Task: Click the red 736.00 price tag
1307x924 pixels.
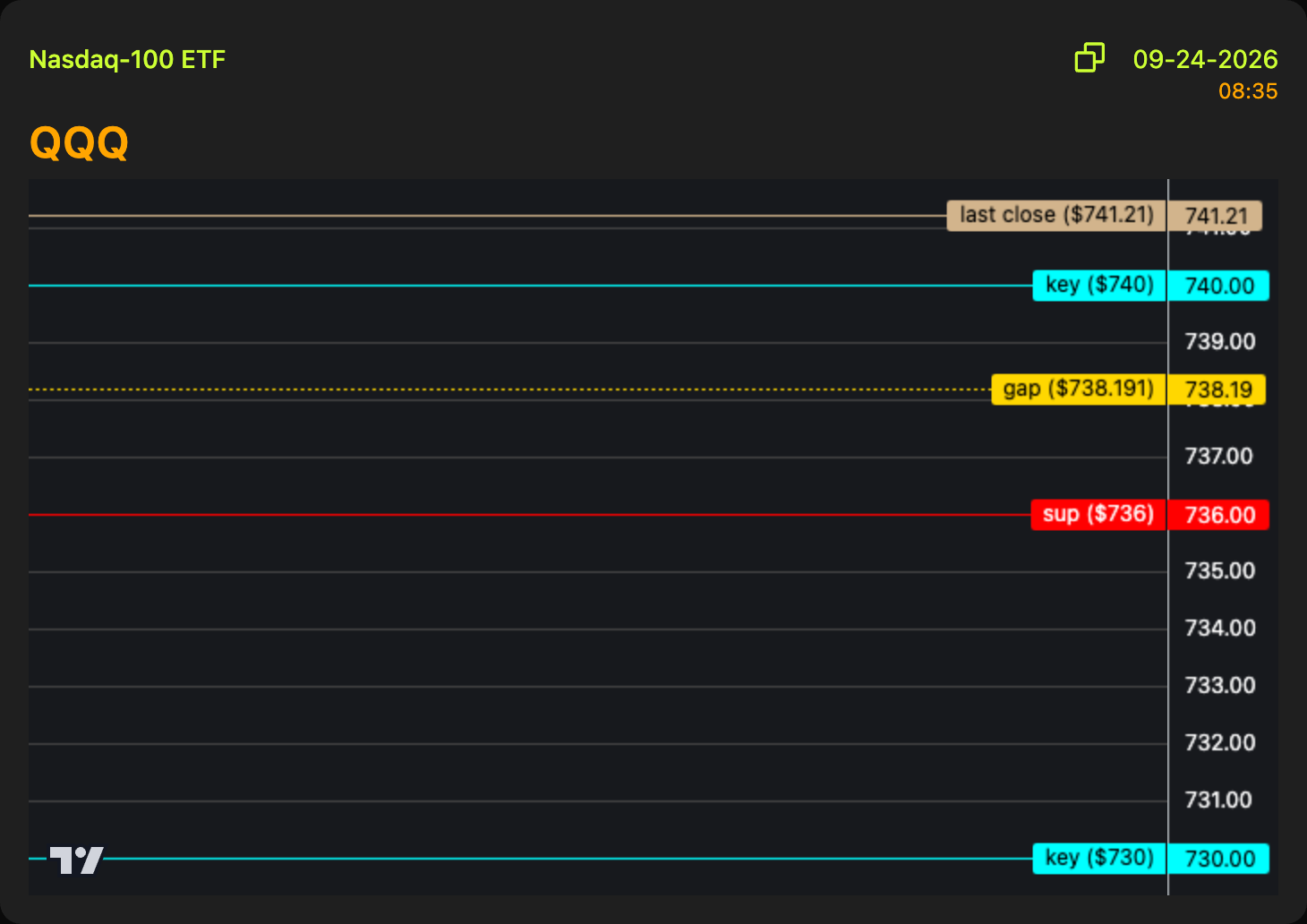Action: click(1219, 515)
